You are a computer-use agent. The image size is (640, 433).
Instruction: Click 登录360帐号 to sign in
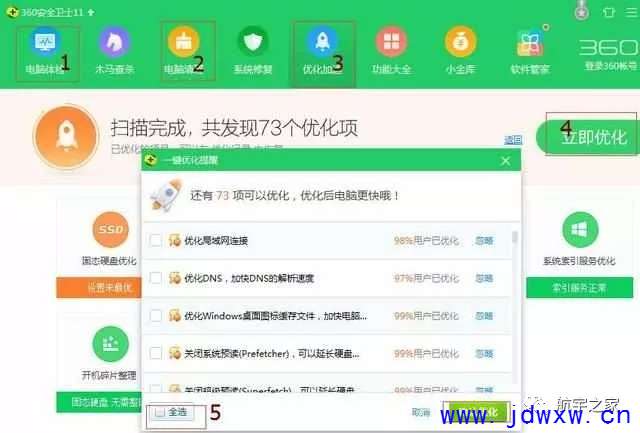611,66
